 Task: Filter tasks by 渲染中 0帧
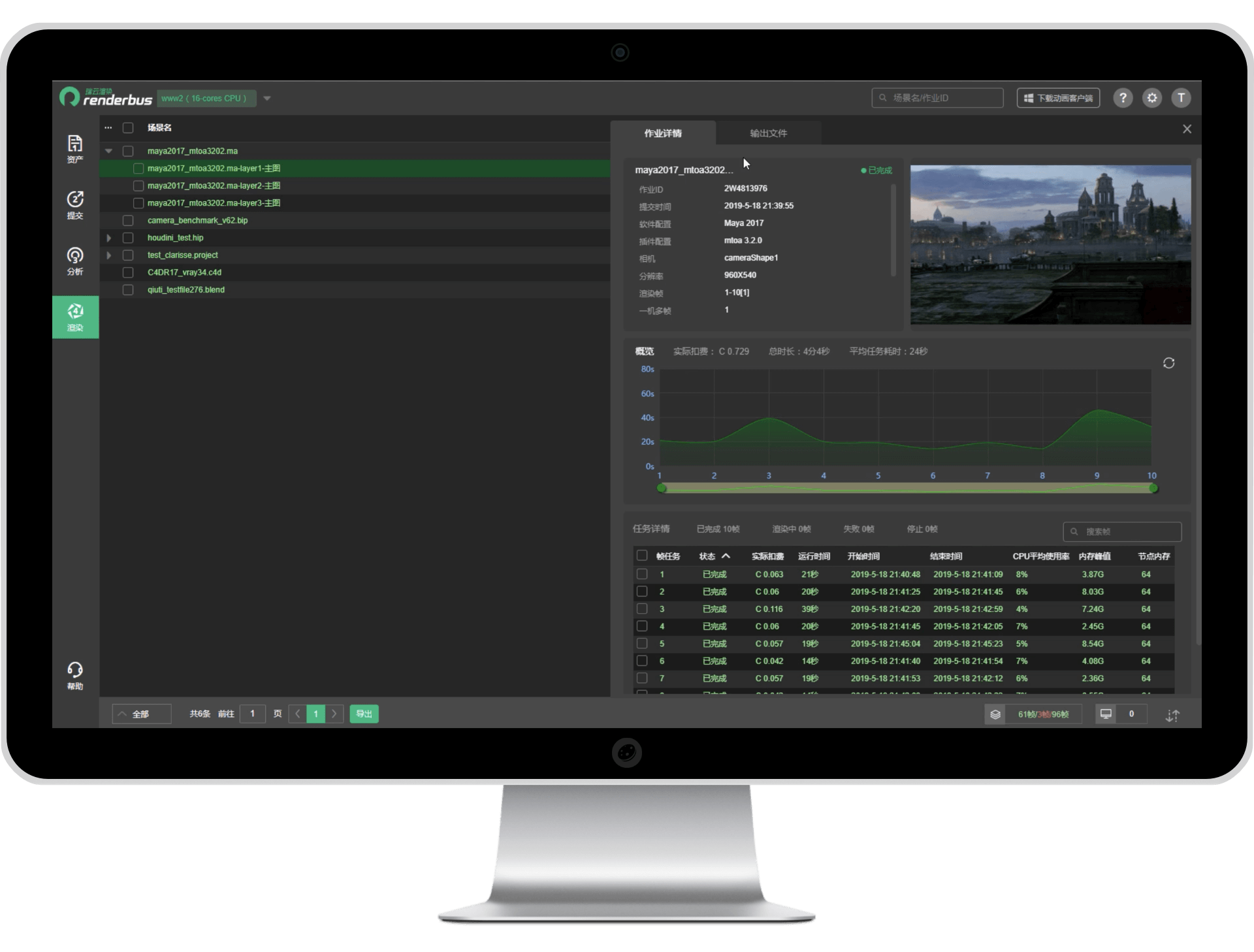[792, 529]
